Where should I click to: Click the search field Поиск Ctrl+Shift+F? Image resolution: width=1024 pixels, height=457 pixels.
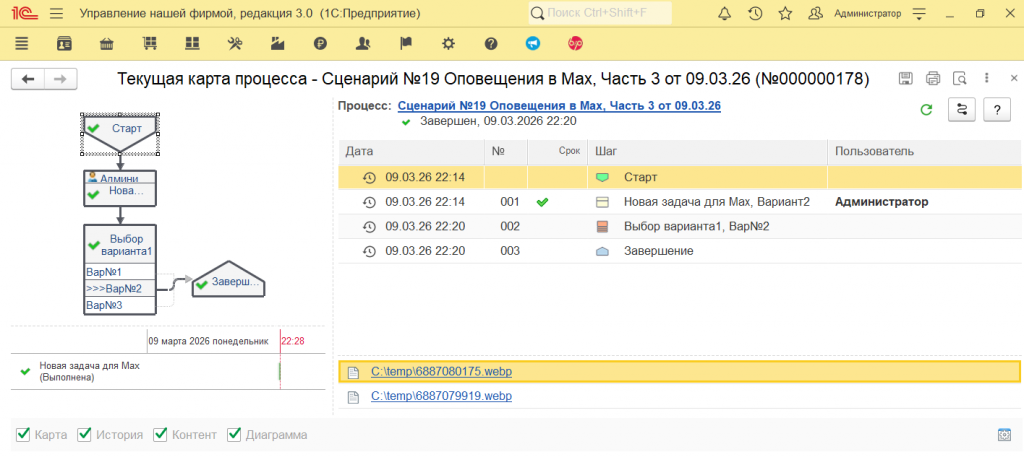(600, 13)
